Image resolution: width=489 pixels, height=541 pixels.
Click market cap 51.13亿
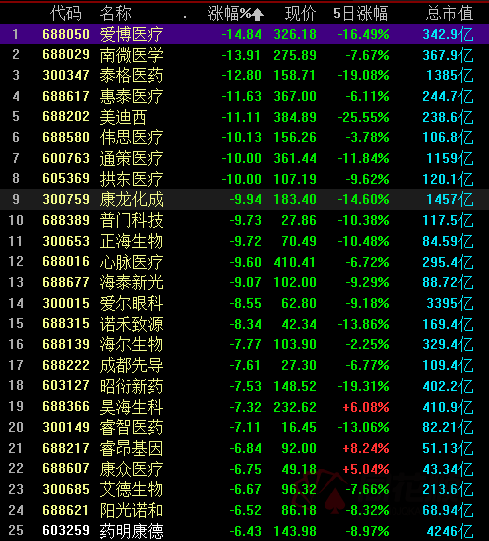(x=448, y=448)
